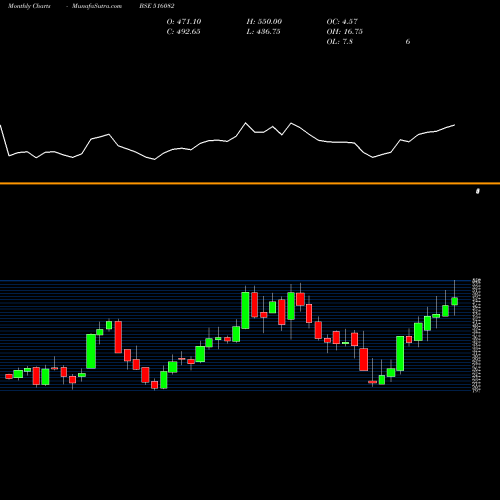Click the last green candlestick on the right
Viewport: 500px width, 500px height.
[x=454, y=301]
